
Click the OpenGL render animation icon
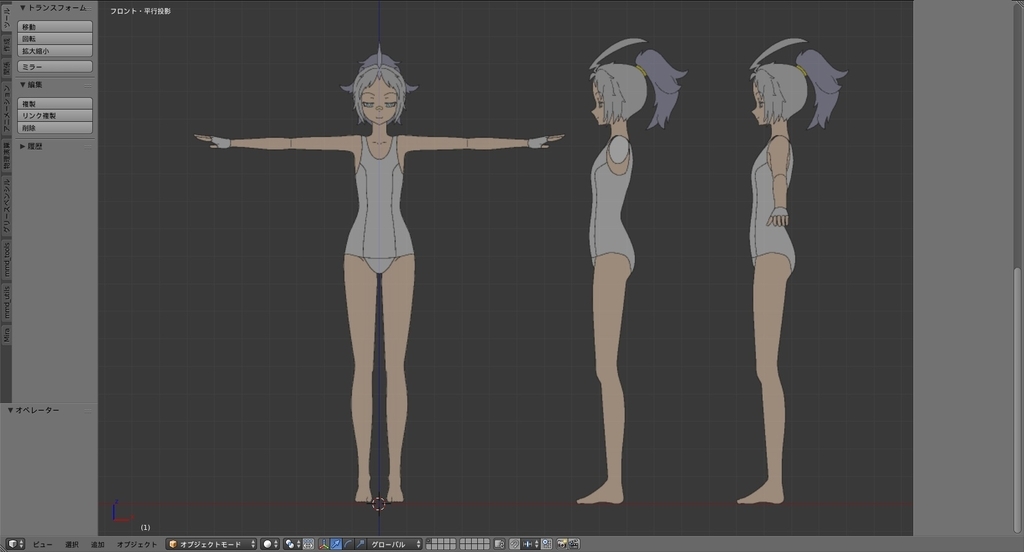coord(573,544)
